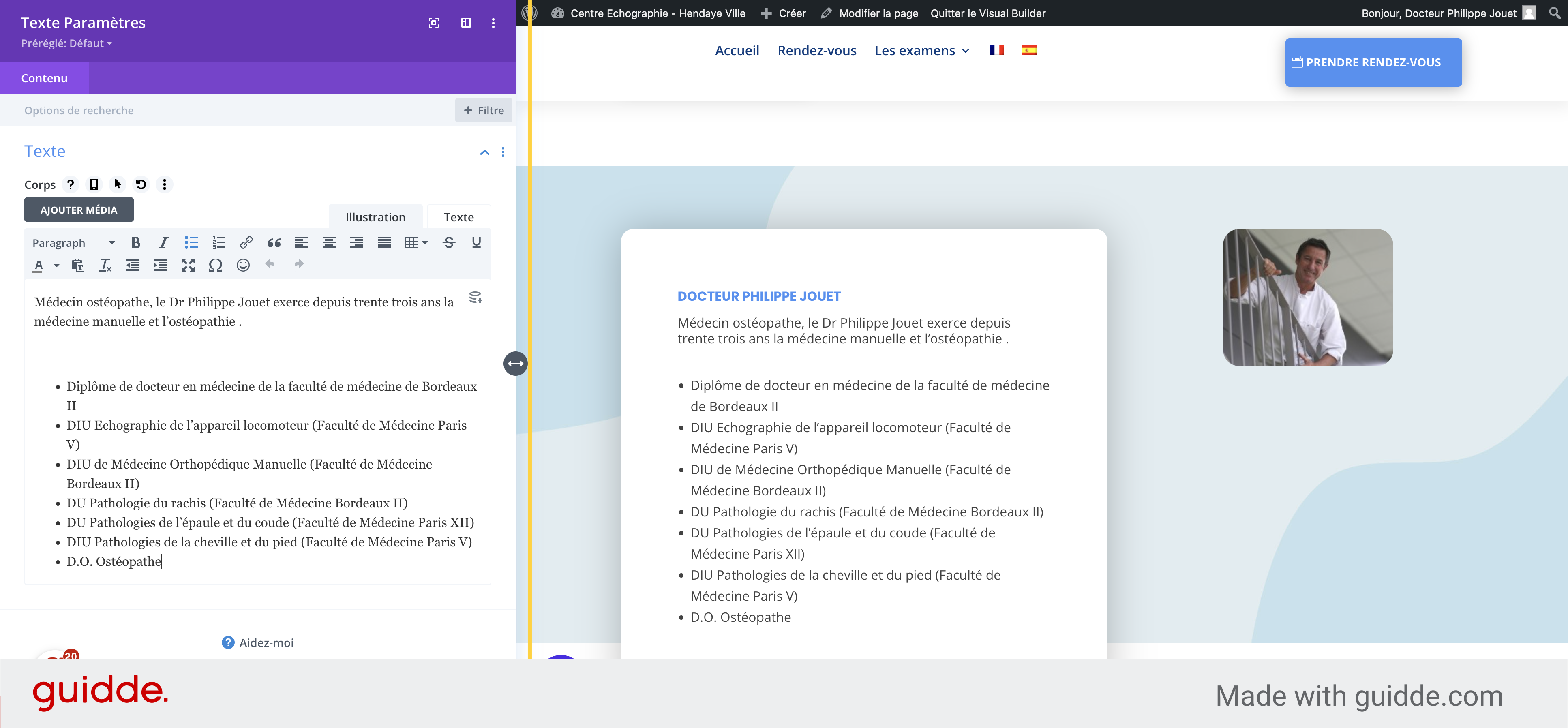
Task: Toggle fullscreen editor mode
Action: pyautogui.click(x=188, y=266)
